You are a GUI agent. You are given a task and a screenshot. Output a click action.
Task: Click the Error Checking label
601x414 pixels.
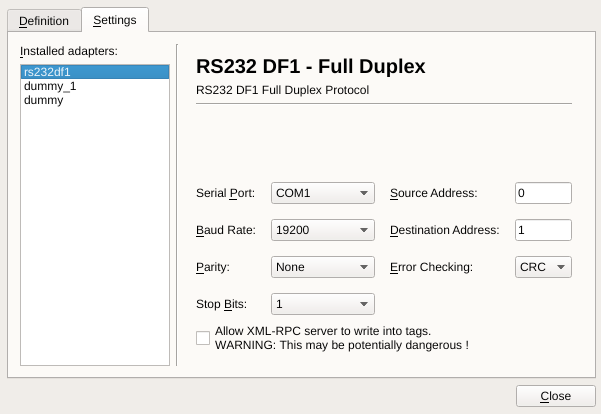click(431, 267)
